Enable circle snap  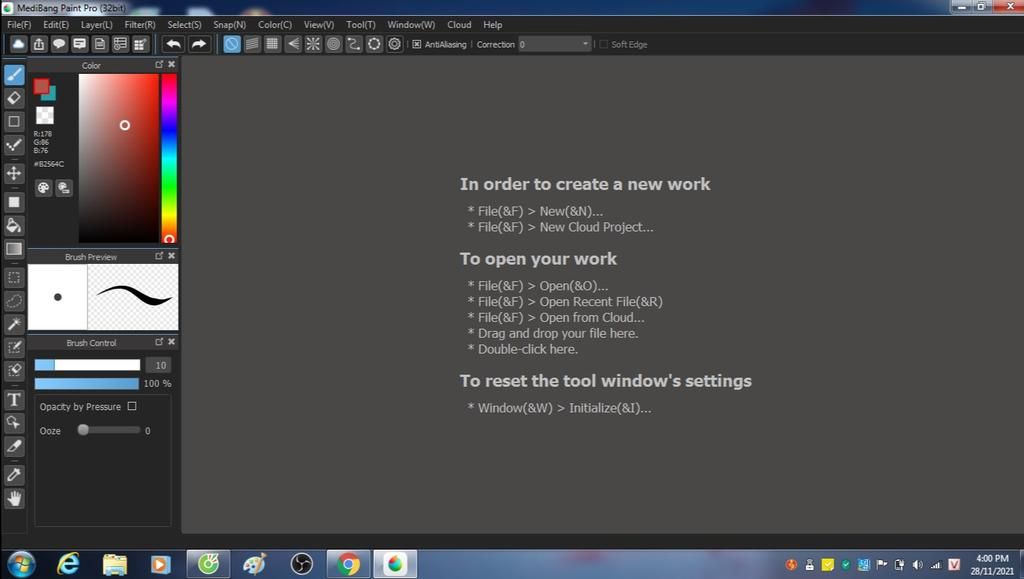(334, 44)
